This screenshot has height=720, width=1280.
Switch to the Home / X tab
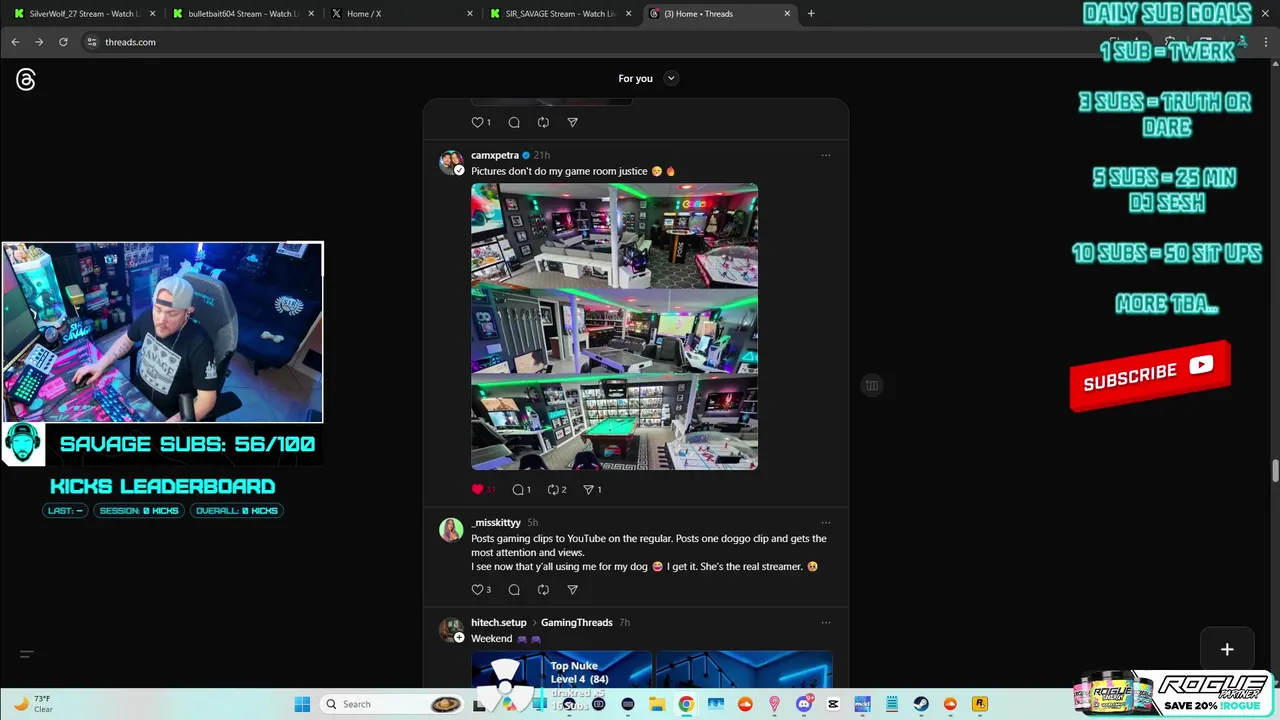(x=400, y=14)
